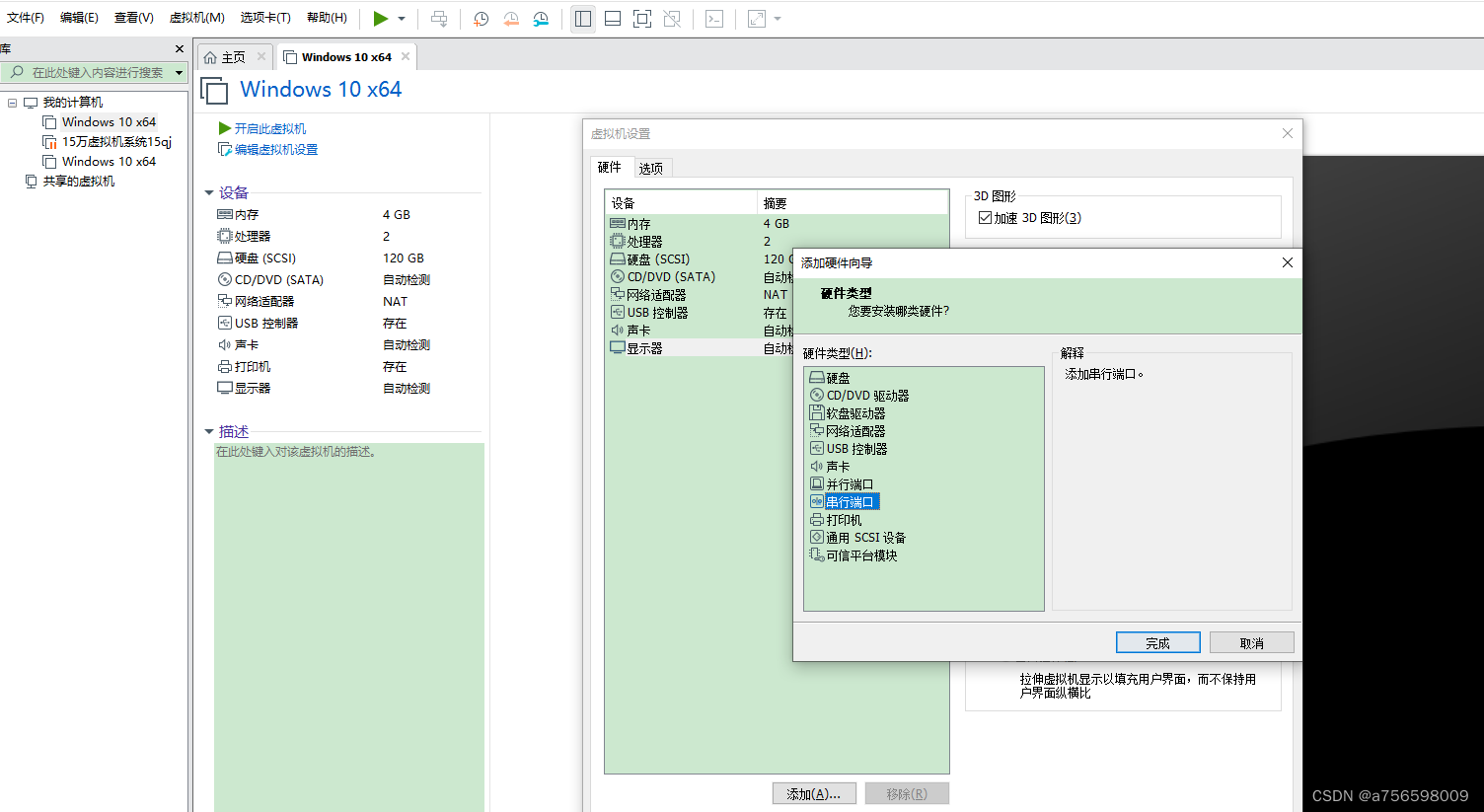Switch to 选项 tab in 虚拟机设置 dialog
Image resolution: width=1484 pixels, height=812 pixels.
[x=650, y=169]
